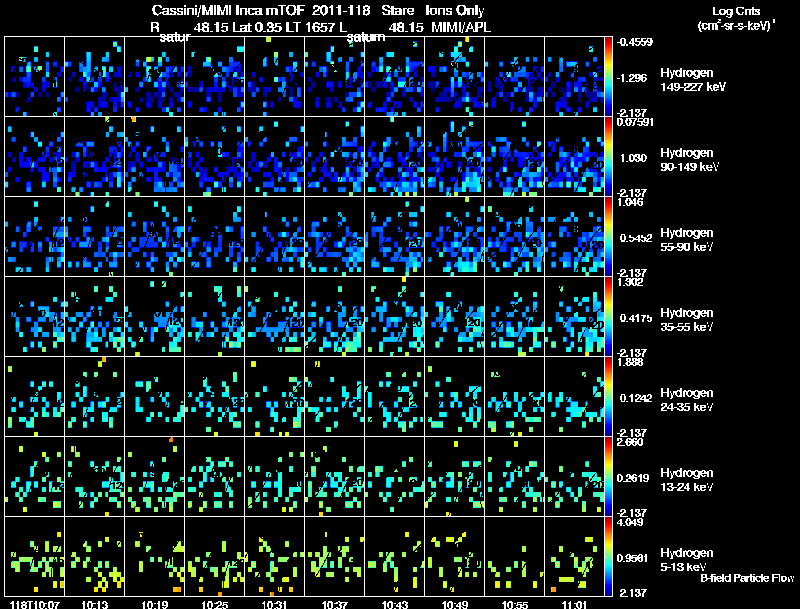The image size is (800, 609).
Task: Select the 5-13 keV image panel at 10:55
Action: 515,557
